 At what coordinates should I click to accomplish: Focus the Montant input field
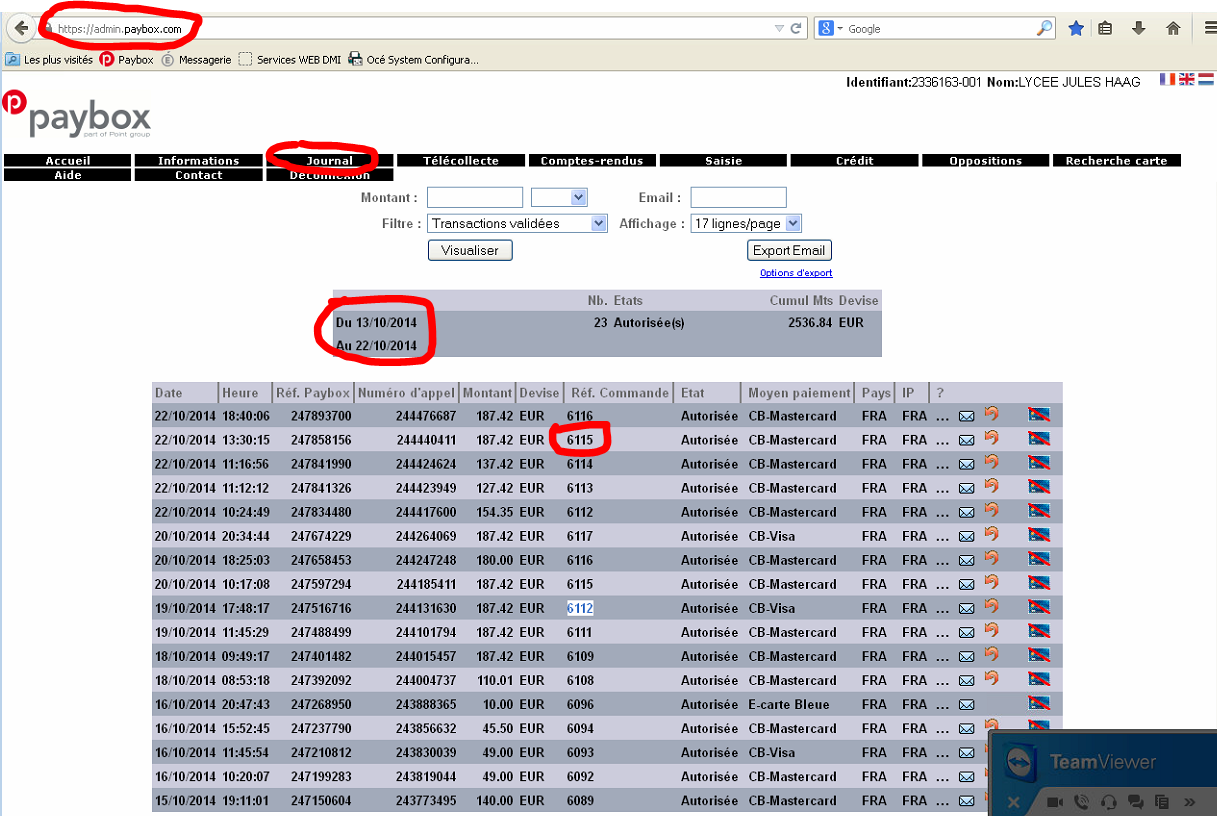point(475,197)
